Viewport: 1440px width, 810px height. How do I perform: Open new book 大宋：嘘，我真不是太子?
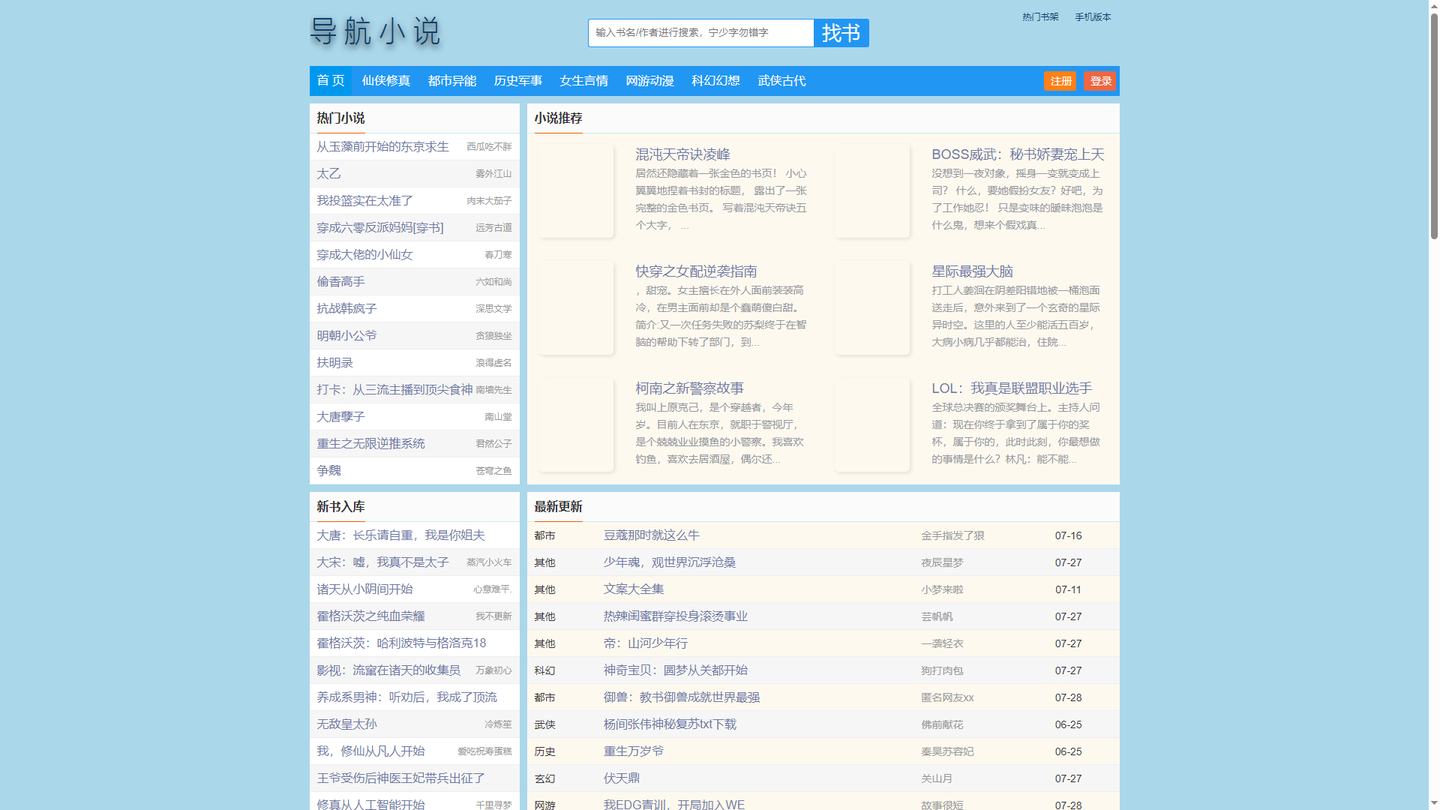(x=383, y=563)
